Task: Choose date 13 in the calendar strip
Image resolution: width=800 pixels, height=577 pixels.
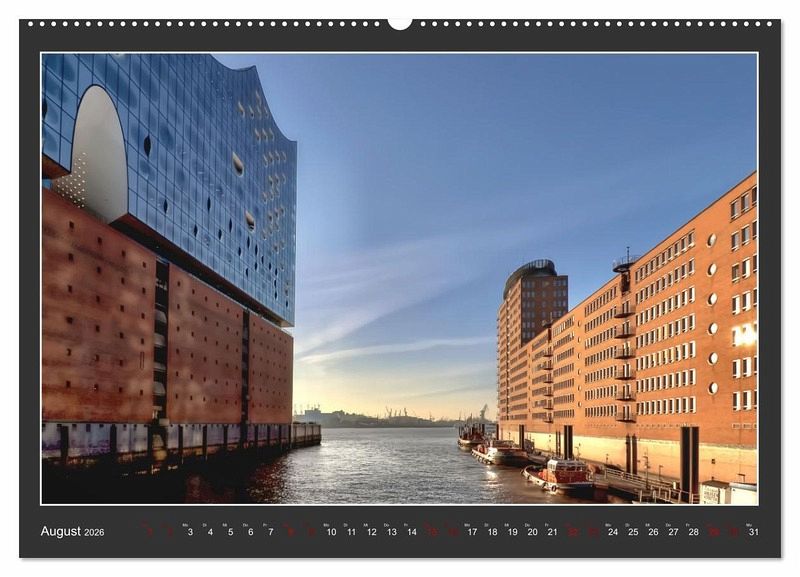Action: 391,532
